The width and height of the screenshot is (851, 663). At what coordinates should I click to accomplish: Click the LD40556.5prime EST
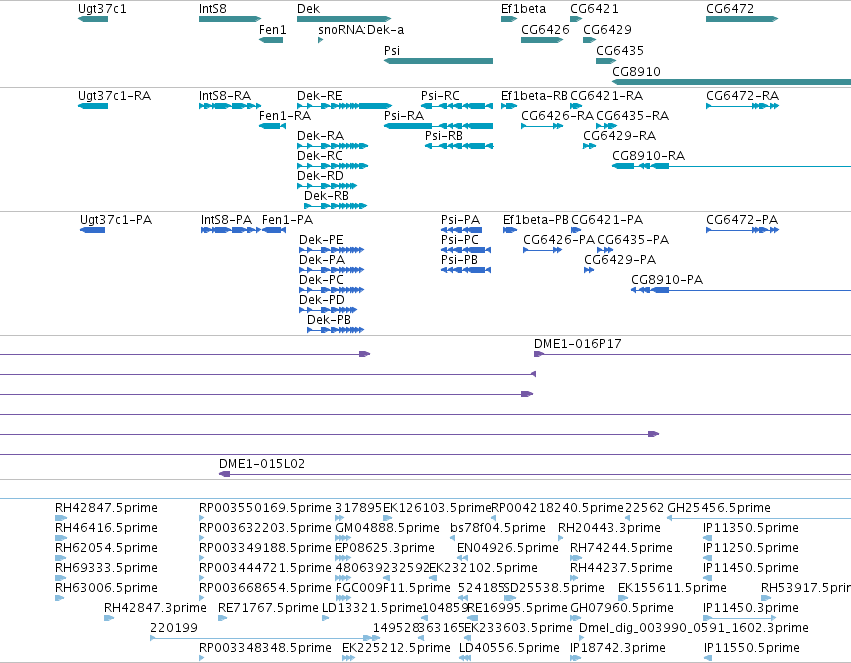(465, 658)
